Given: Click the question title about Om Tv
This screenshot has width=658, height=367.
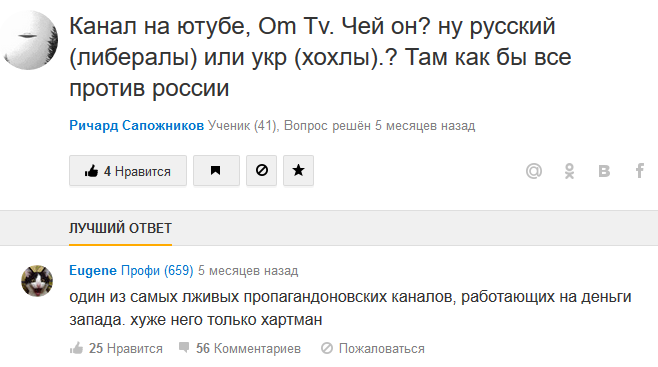Looking at the screenshot, I should coord(320,57).
